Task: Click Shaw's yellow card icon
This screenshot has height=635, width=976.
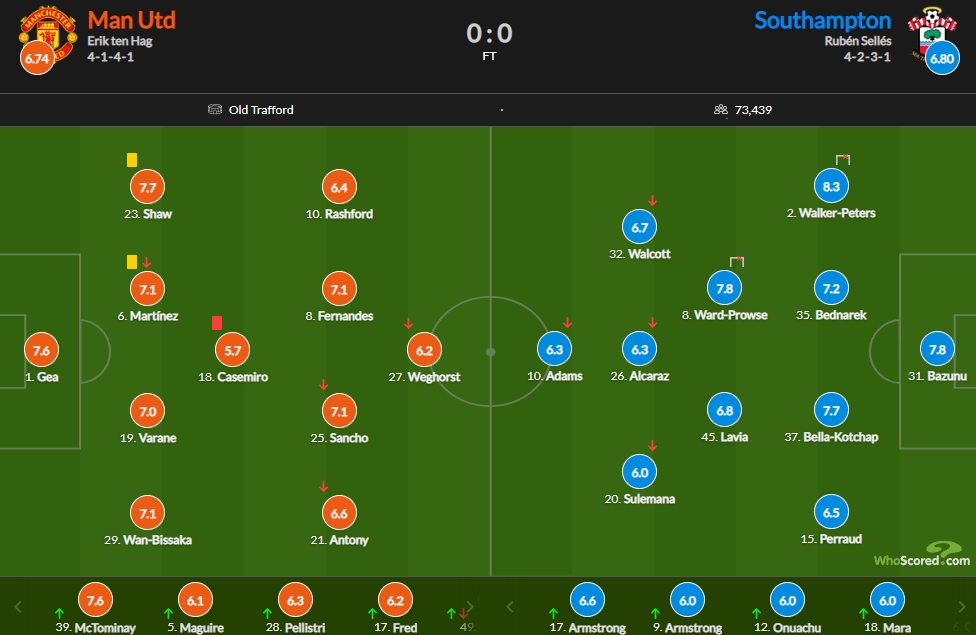Action: (132, 160)
